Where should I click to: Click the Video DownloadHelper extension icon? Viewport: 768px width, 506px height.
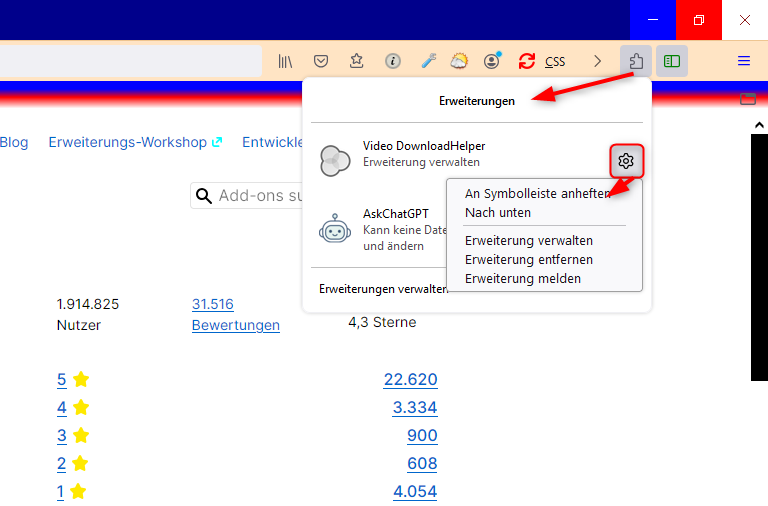coord(335,161)
